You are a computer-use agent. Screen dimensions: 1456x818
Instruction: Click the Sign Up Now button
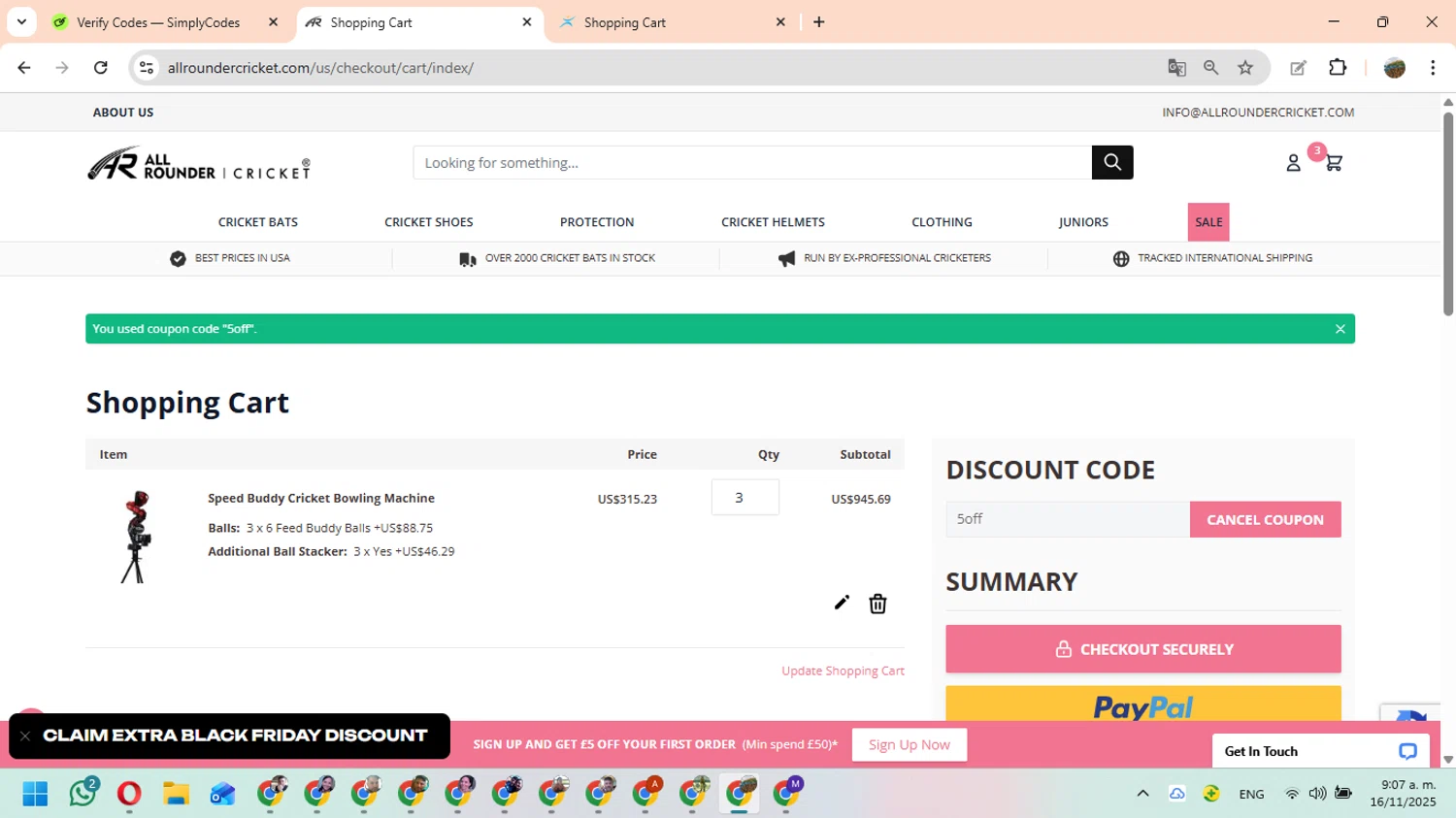pos(910,744)
